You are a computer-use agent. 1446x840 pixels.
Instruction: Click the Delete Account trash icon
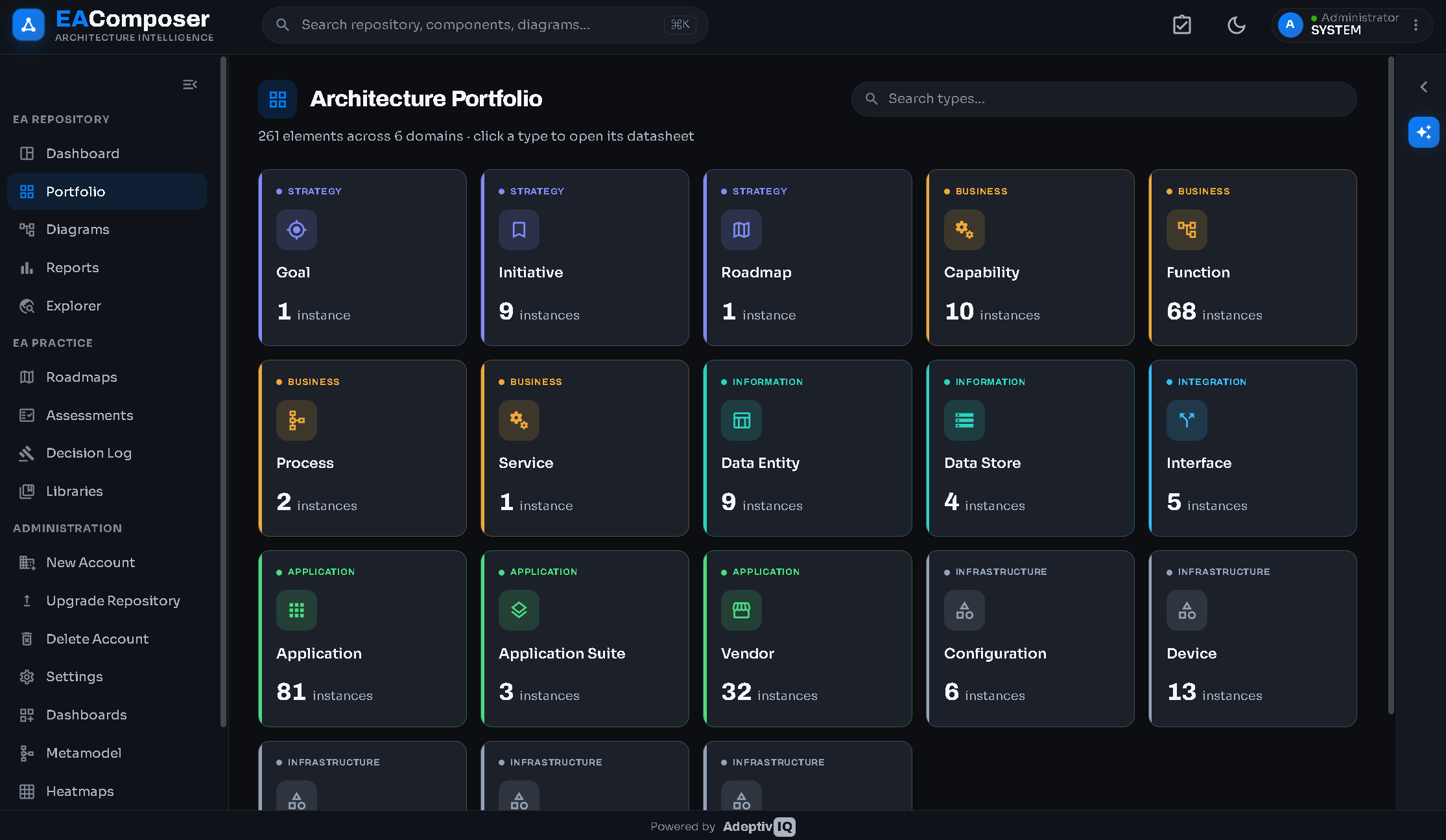[x=27, y=639]
